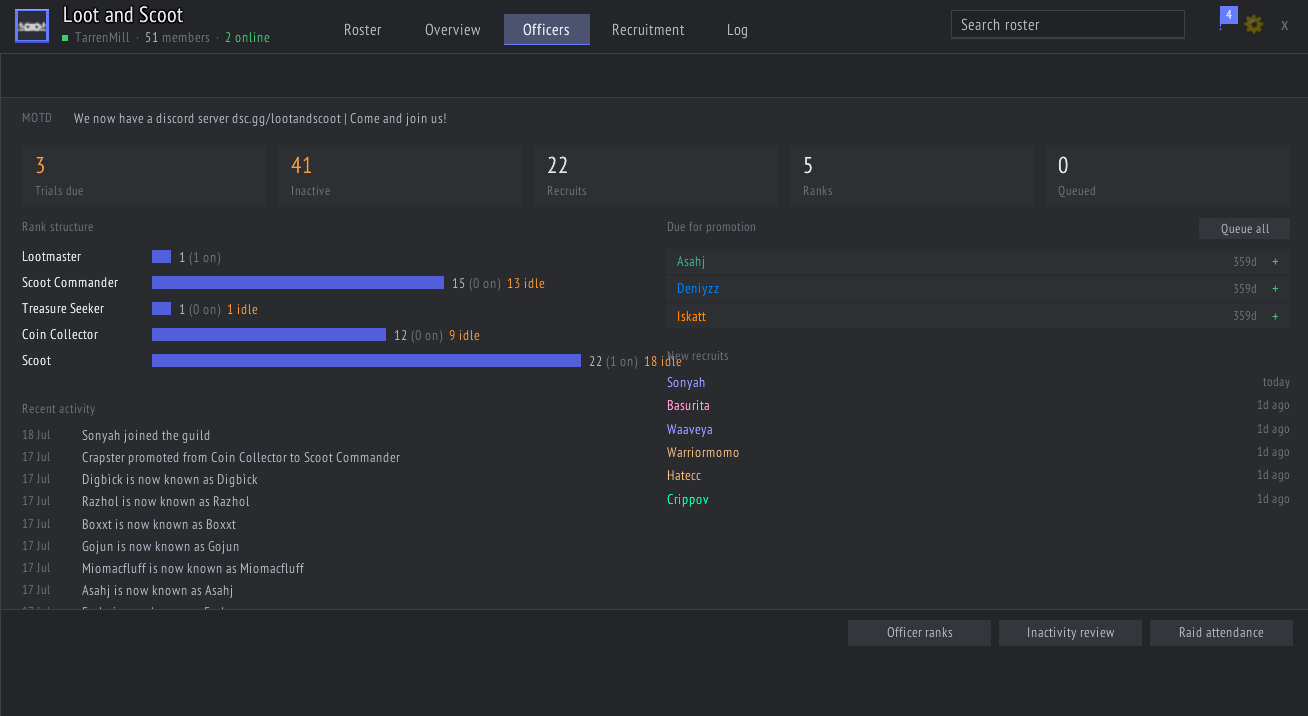Open the Log tab
The width and height of the screenshot is (1308, 716).
[737, 30]
